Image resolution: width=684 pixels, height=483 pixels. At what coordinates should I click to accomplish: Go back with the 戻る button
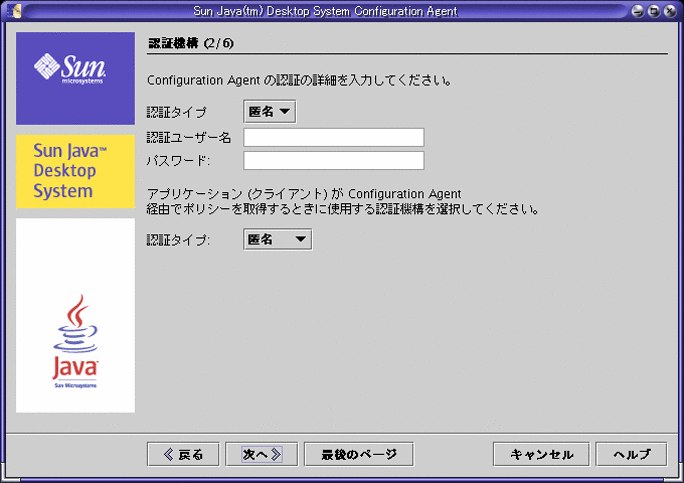183,455
